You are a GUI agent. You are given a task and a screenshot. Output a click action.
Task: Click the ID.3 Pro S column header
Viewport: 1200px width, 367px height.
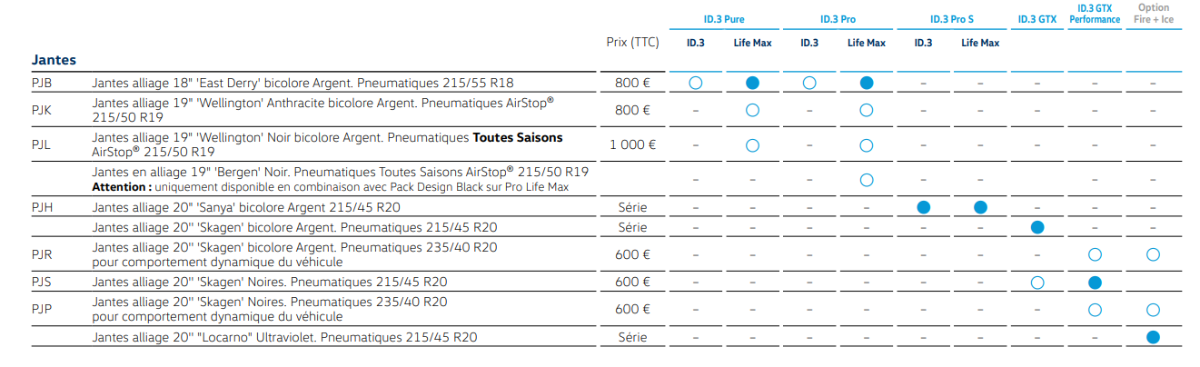click(x=953, y=19)
